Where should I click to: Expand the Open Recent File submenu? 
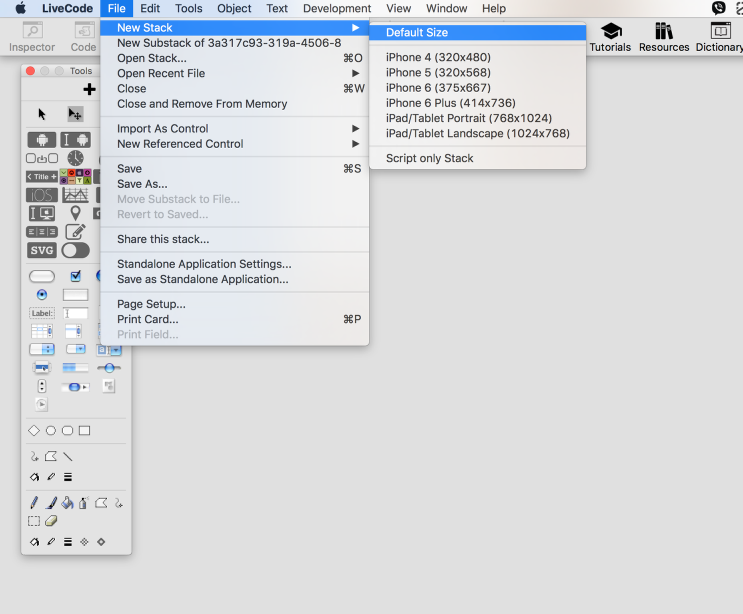[355, 73]
